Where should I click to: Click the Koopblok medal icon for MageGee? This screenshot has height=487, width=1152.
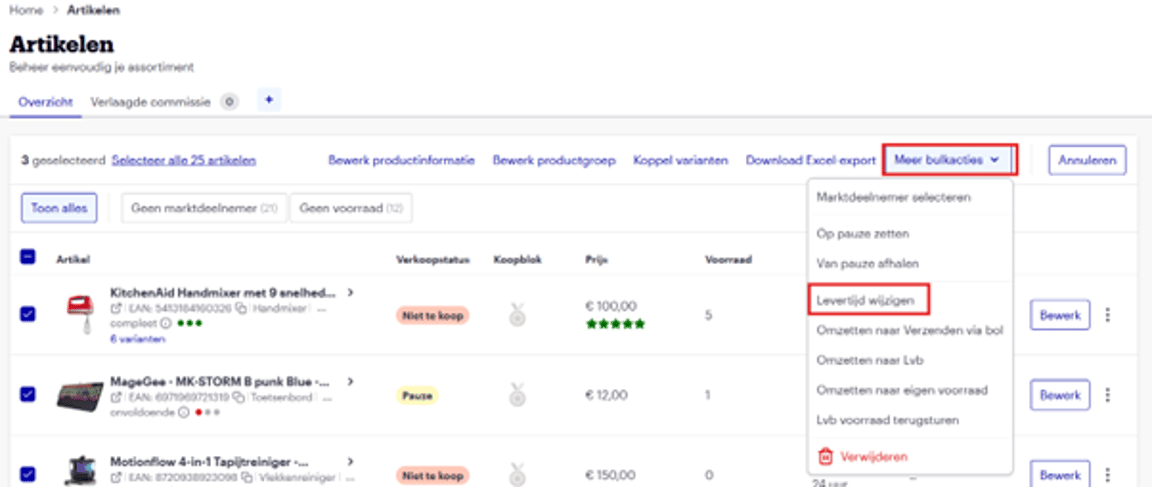tap(517, 395)
